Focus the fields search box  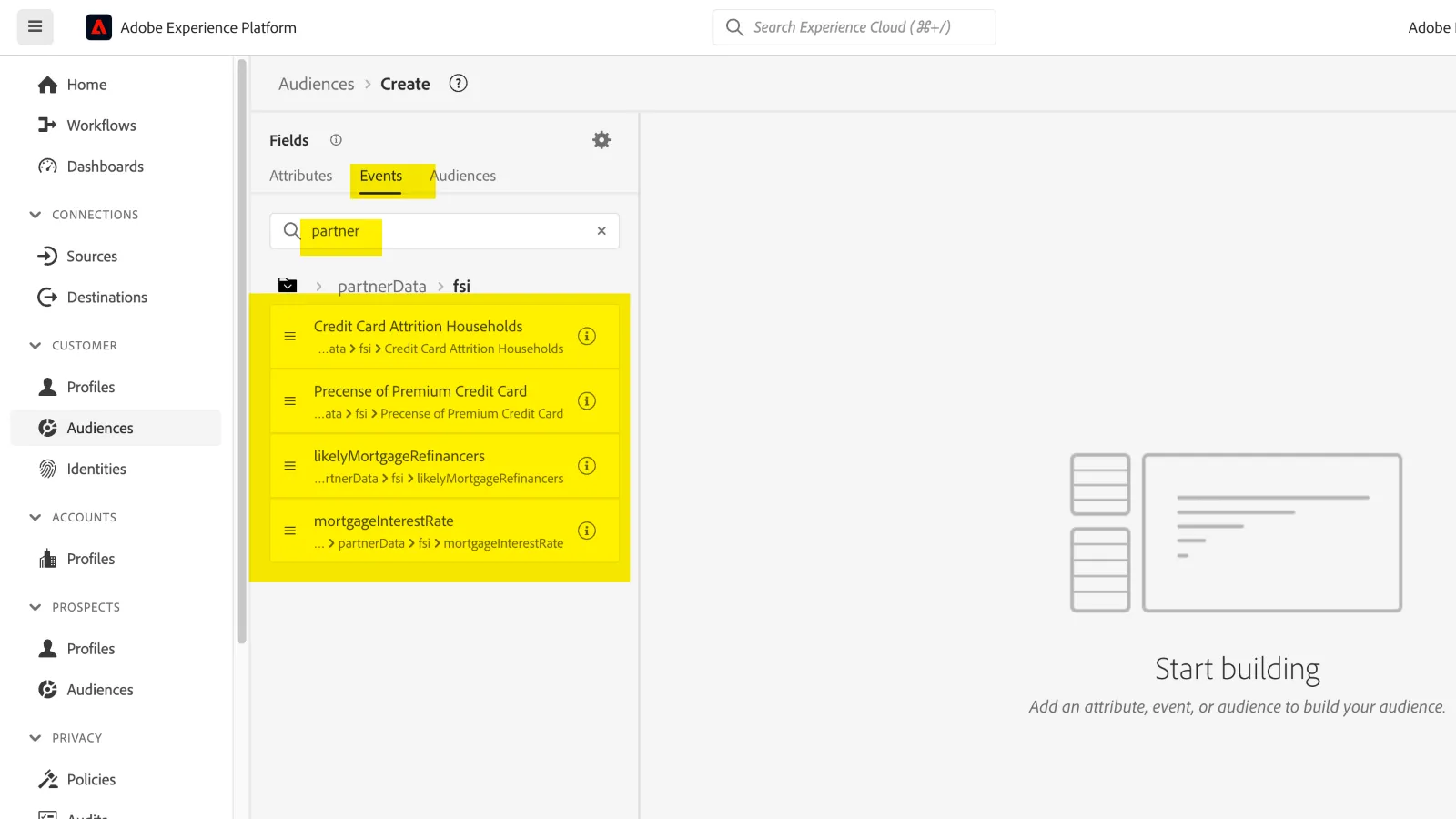click(445, 231)
